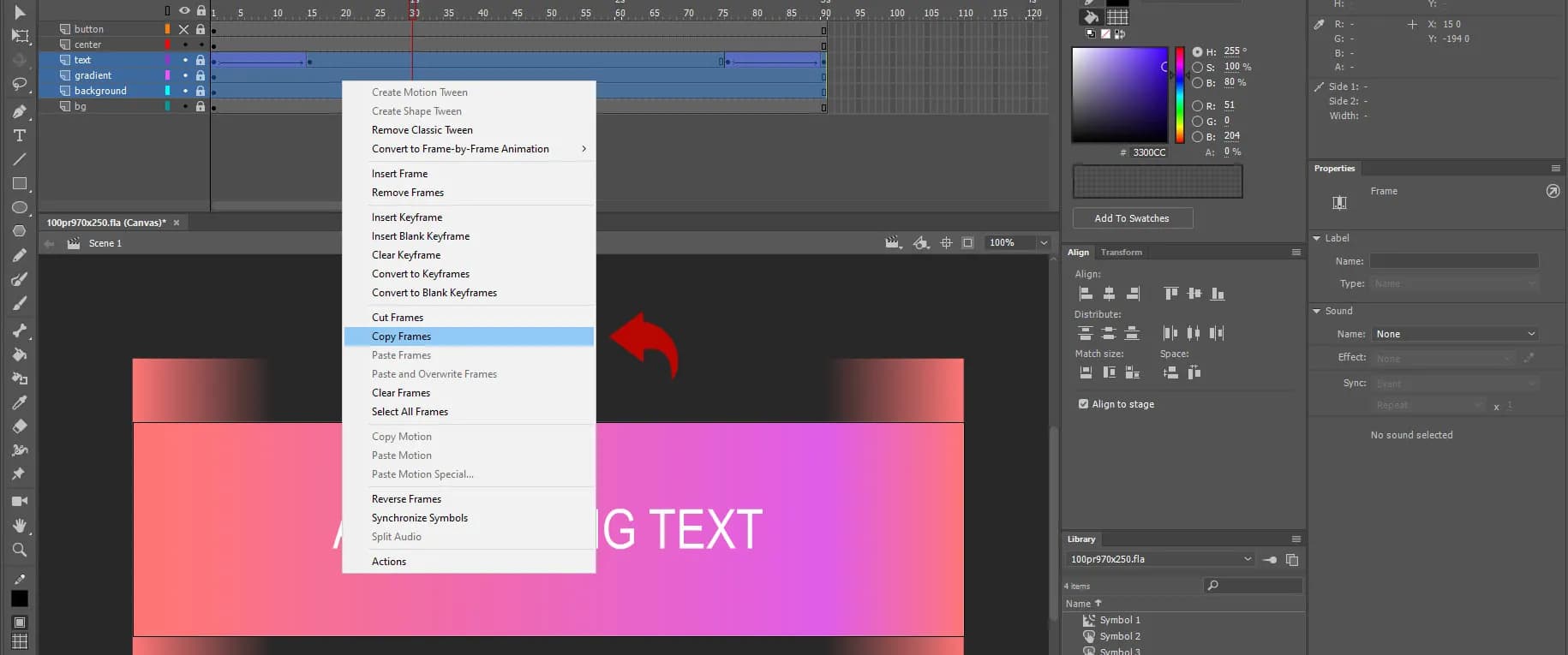Select the Rectangle tool
Screen dimensions: 1568x655
click(x=19, y=183)
